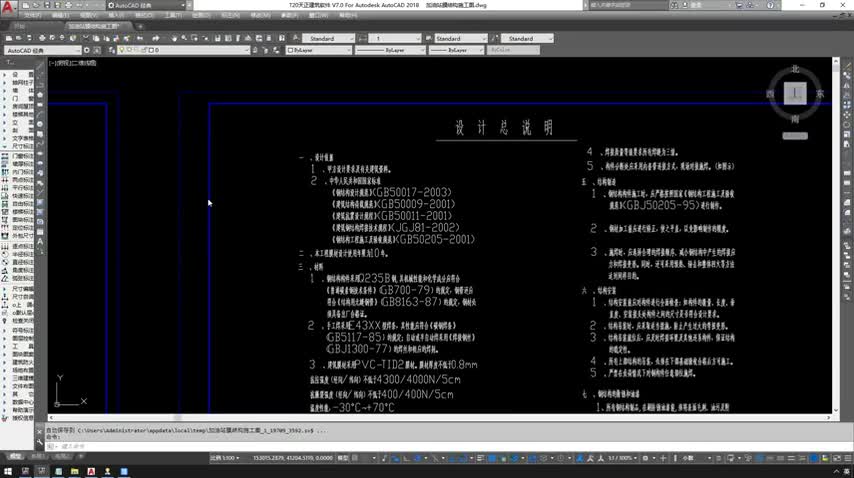854x478 pixels.
Task: Click the Undo arrow in the standard toolbar
Action: click(140, 39)
